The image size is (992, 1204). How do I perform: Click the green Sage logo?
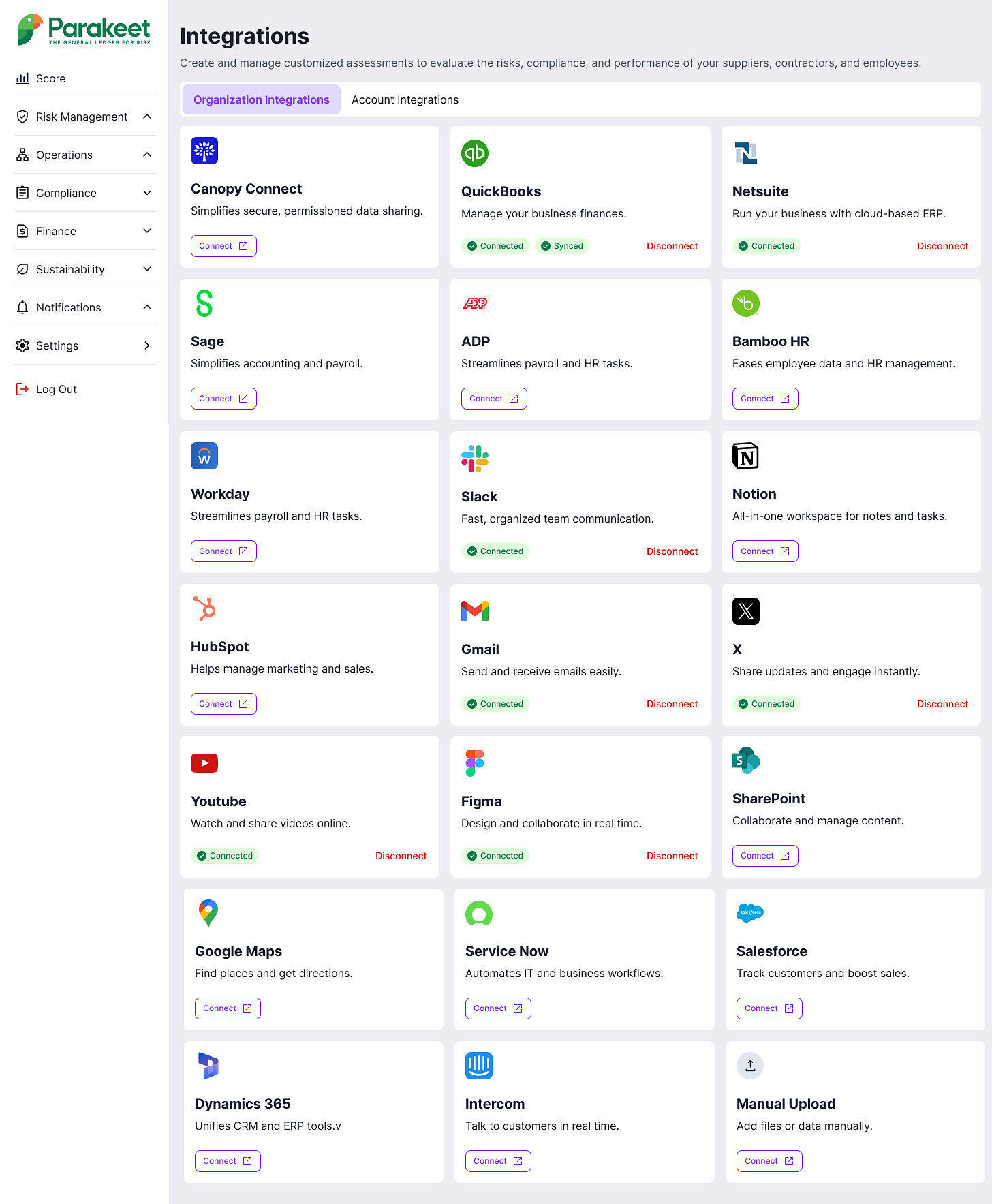tap(204, 303)
